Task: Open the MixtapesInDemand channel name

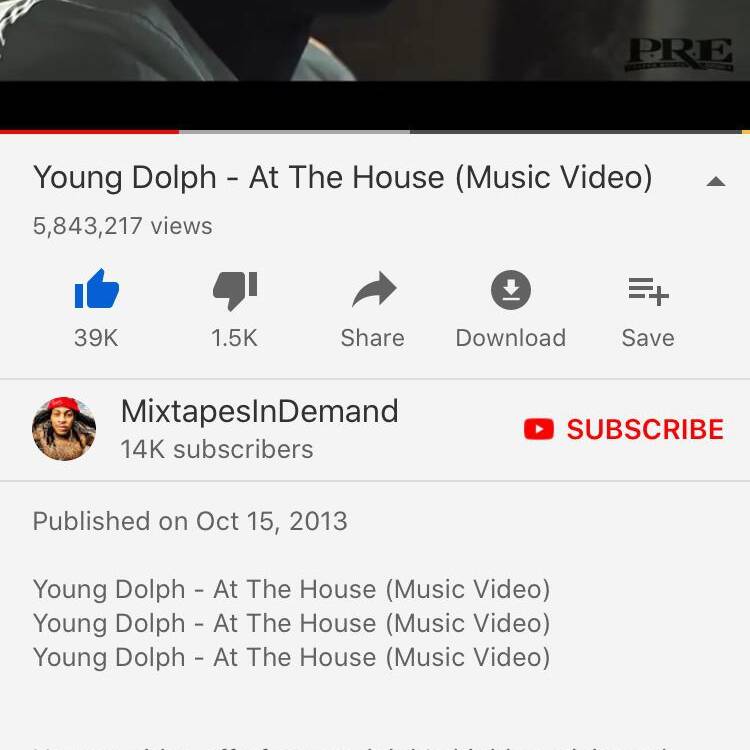Action: (x=260, y=411)
